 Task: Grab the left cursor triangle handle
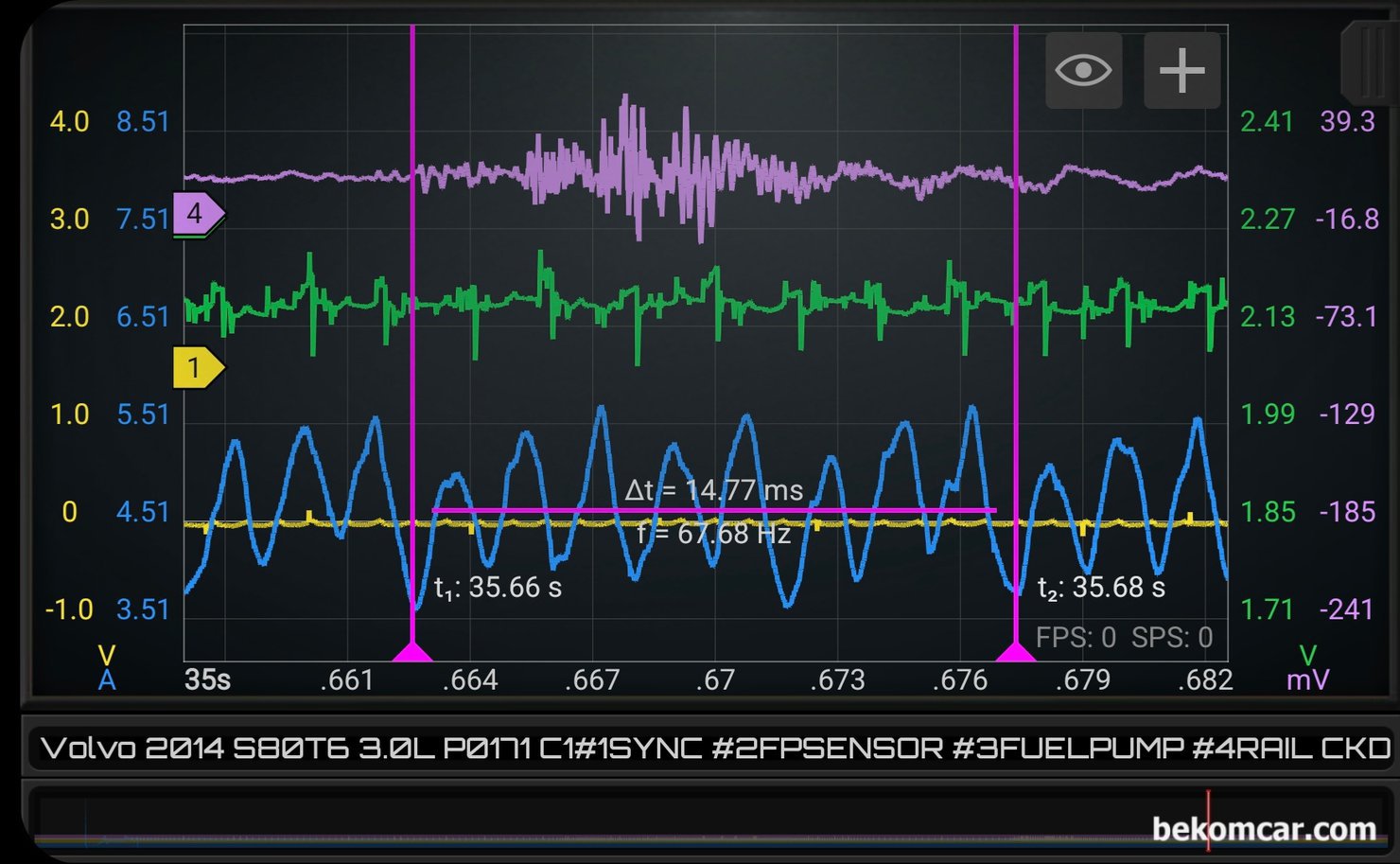pos(411,651)
